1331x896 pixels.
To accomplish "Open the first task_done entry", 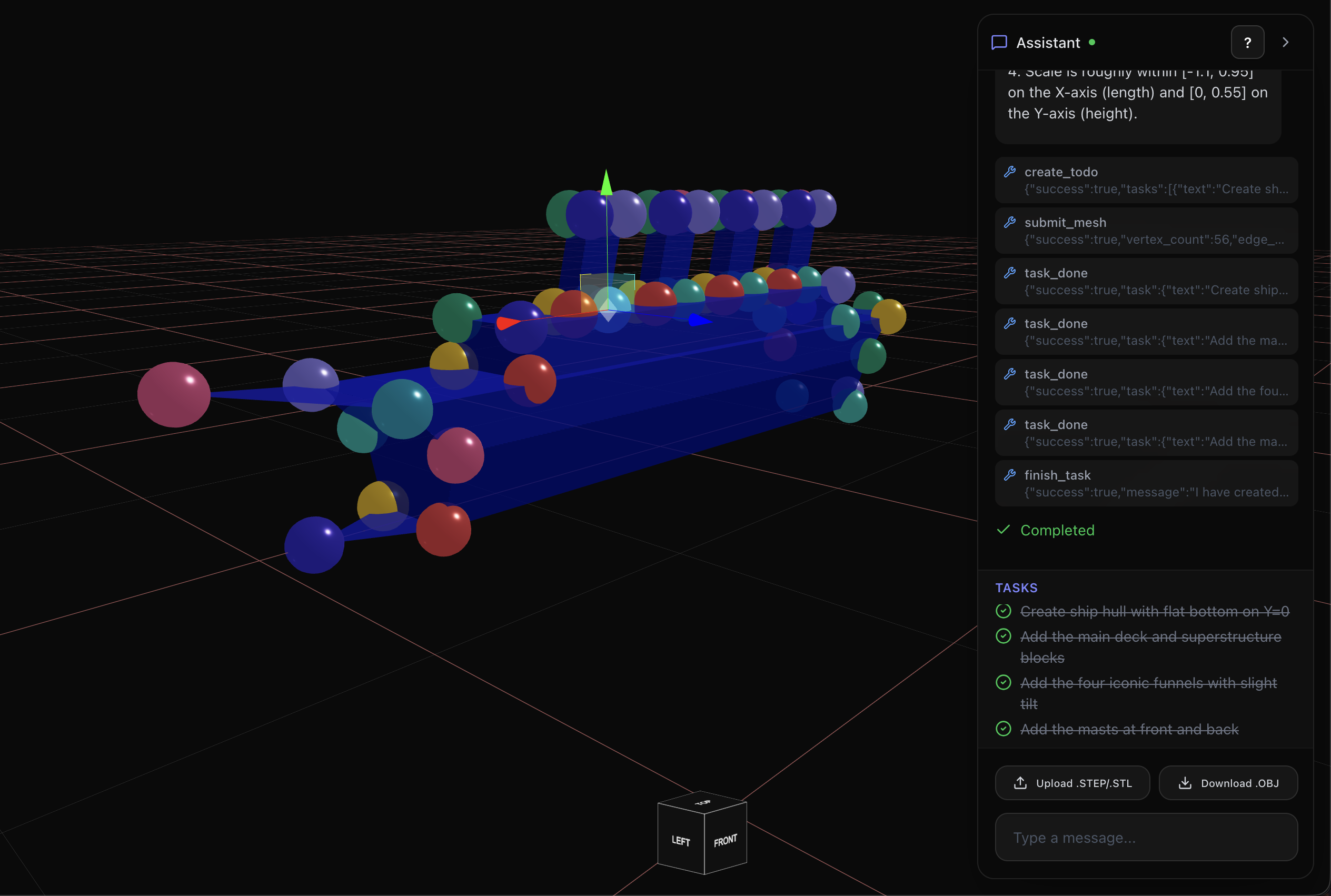I will click(1146, 281).
